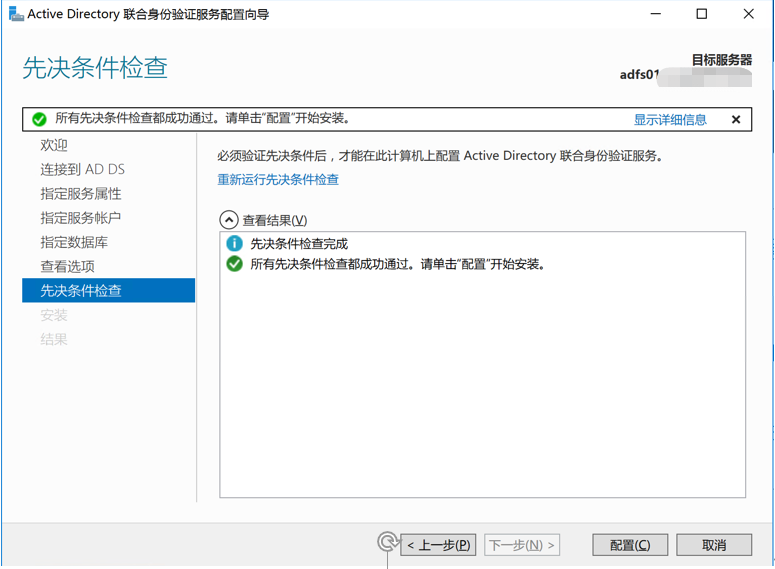Select the highlighted 先决条件检查 step
Screen dimensions: 775x569
108,290
